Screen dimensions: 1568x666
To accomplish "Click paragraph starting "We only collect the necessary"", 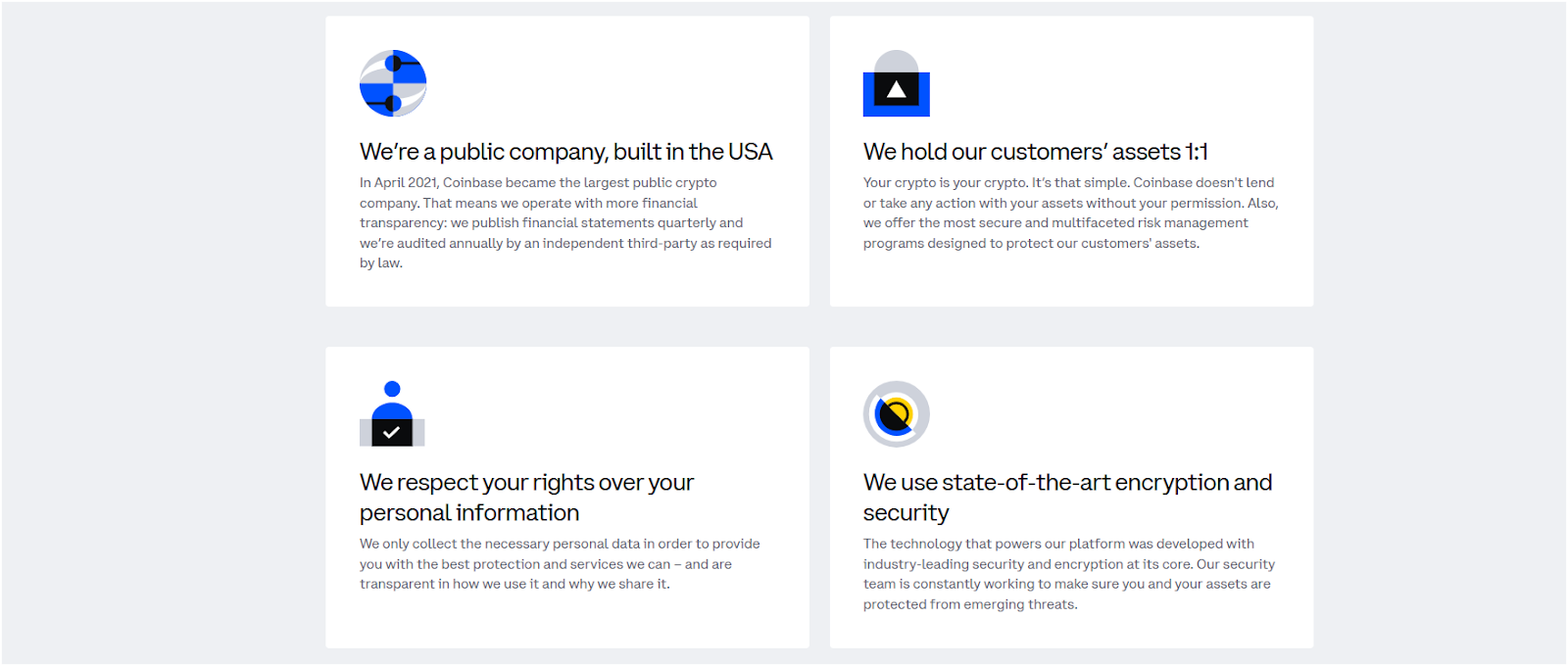I will coord(560,563).
